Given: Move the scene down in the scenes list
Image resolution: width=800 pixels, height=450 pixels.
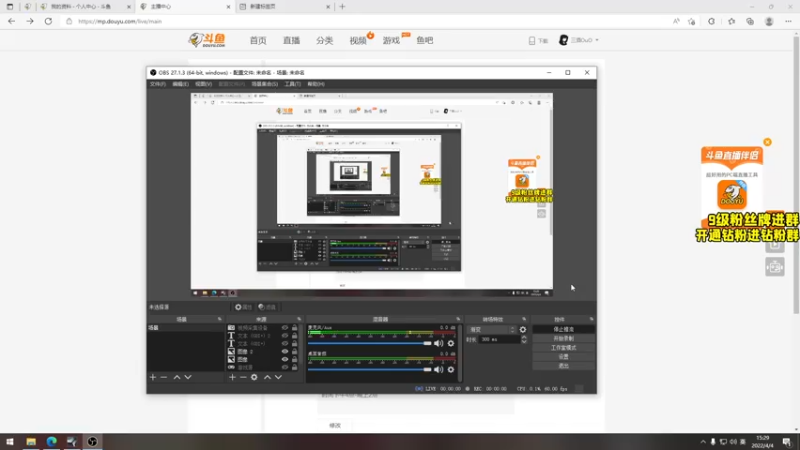Looking at the screenshot, I should coord(188,377).
